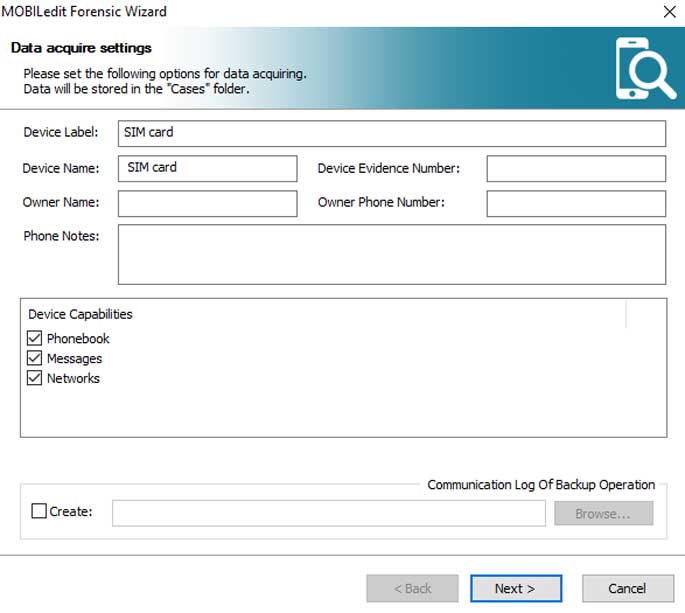
Task: Click the phone magnifier logo icon
Action: [x=645, y=68]
